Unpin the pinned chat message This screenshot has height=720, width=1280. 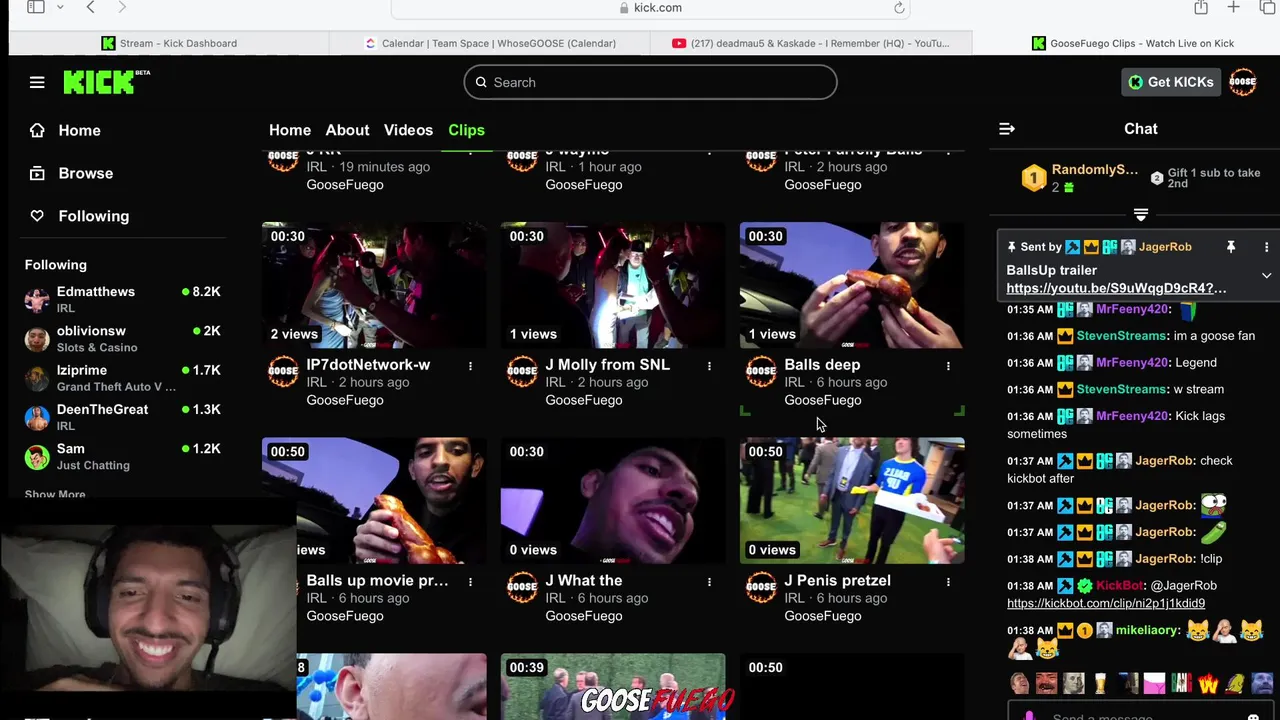click(x=1231, y=247)
